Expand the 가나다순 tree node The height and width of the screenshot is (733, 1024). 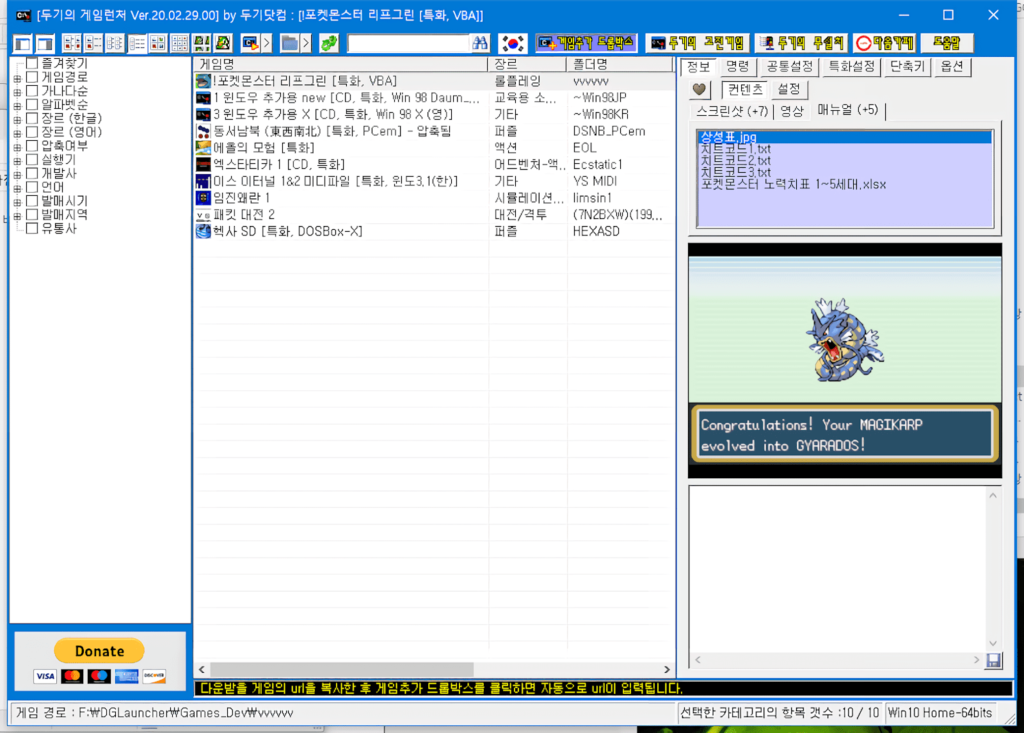18,92
